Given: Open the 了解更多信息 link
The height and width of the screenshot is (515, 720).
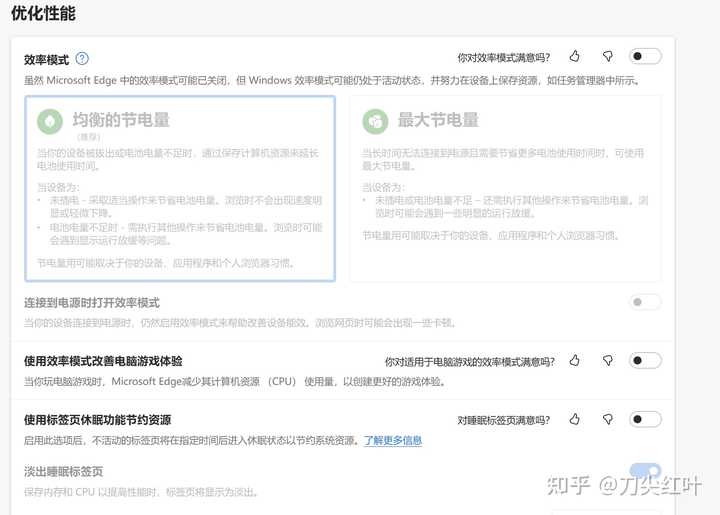Looking at the screenshot, I should (393, 441).
